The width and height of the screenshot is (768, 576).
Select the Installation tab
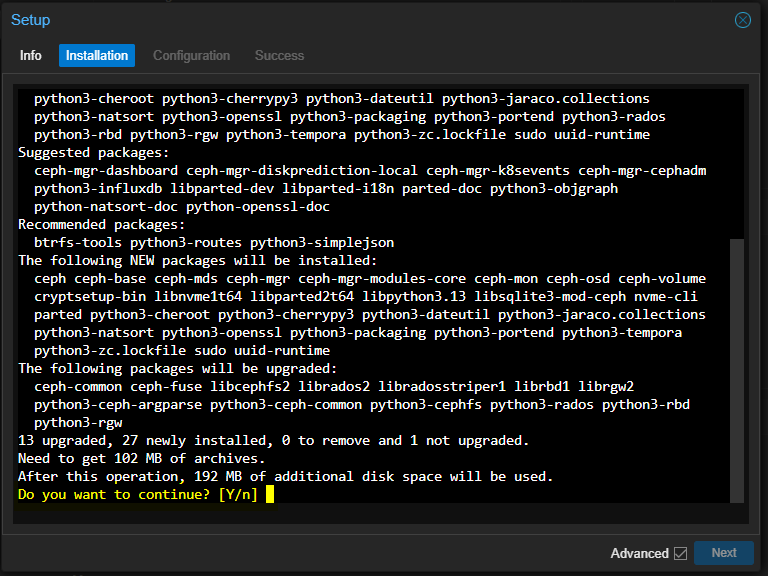point(97,55)
